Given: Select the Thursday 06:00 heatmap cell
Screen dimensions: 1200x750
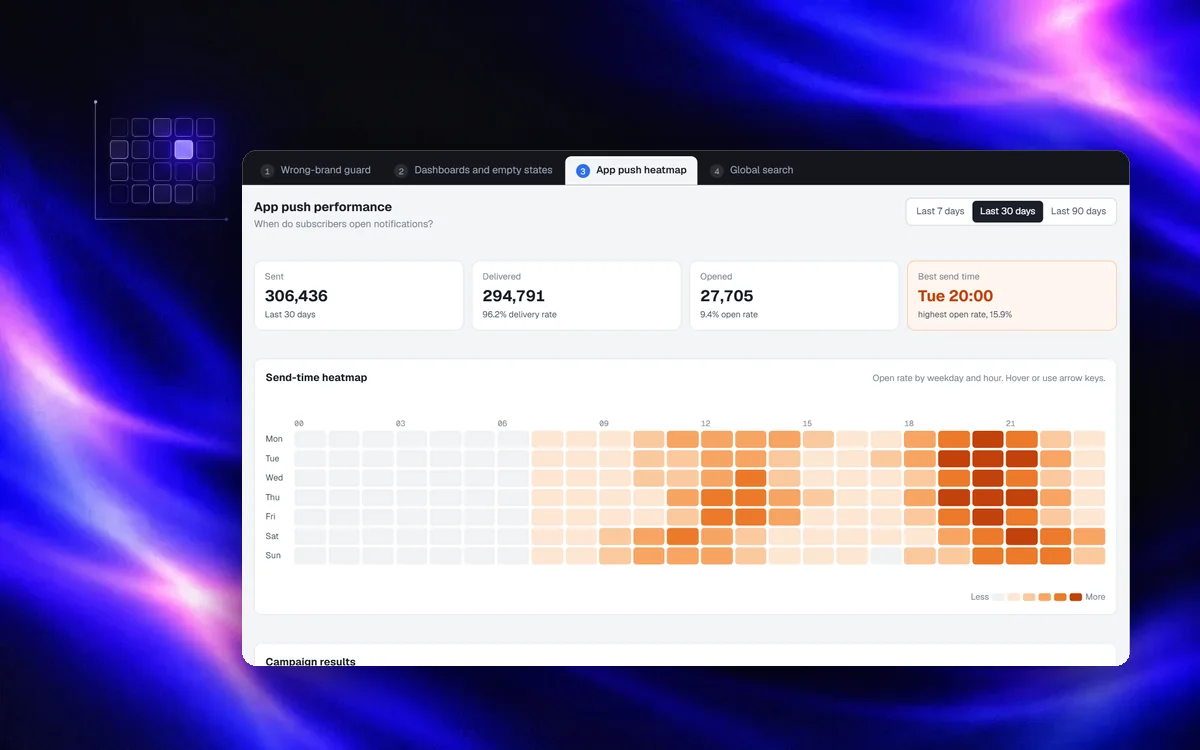Looking at the screenshot, I should coord(514,497).
